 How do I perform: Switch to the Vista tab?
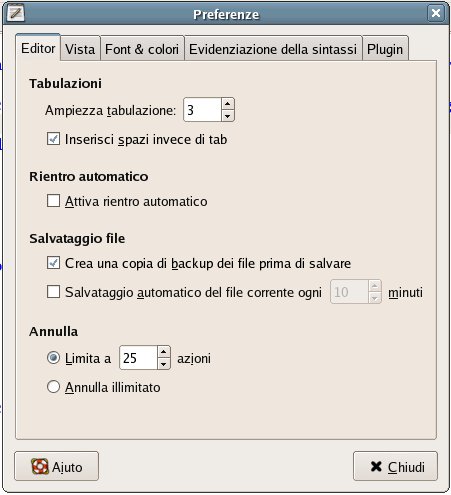coord(80,49)
